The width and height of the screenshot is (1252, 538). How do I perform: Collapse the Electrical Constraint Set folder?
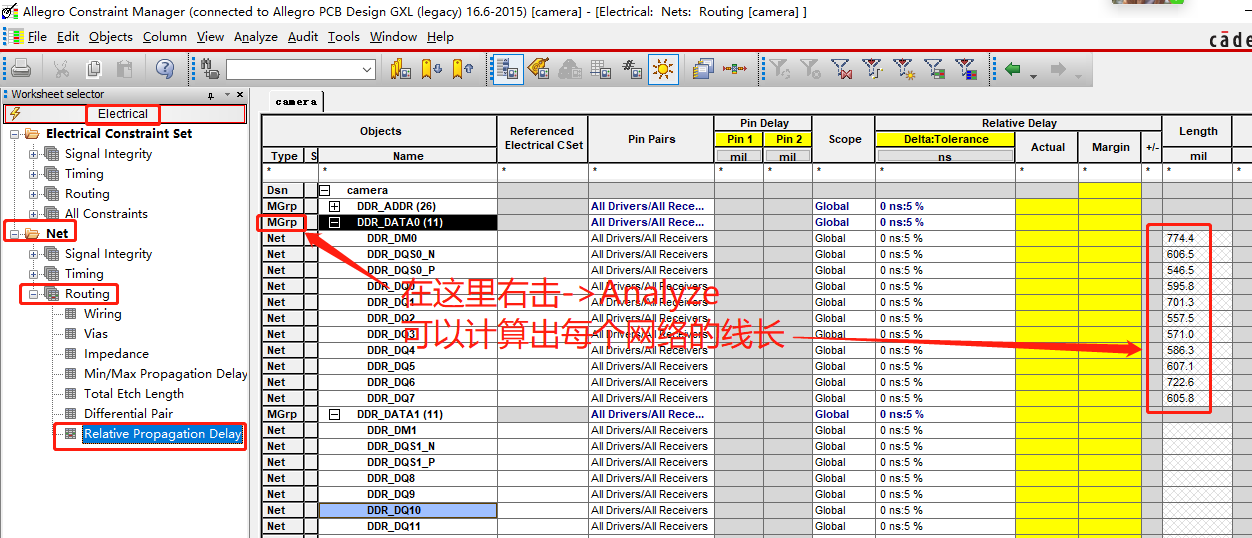click(14, 134)
